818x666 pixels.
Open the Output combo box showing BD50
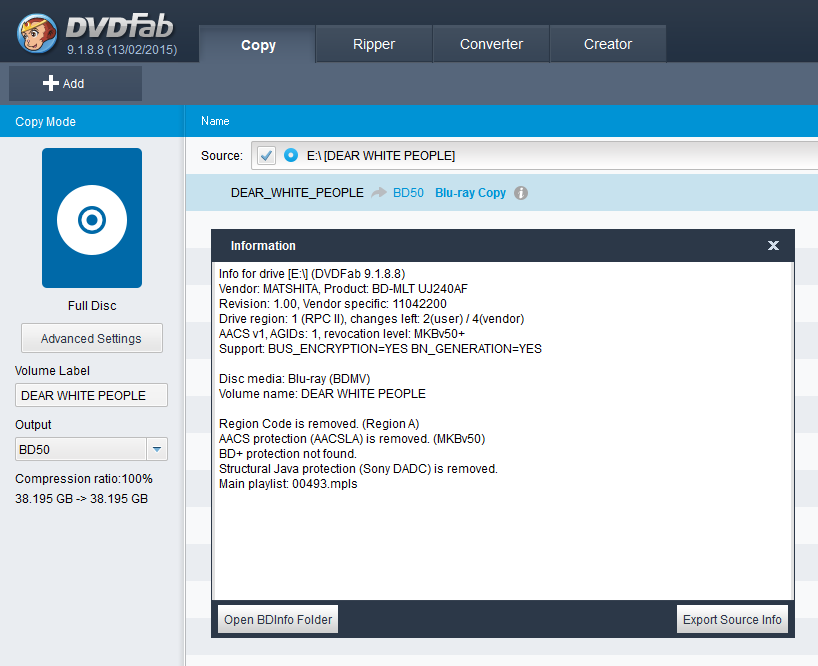point(91,449)
